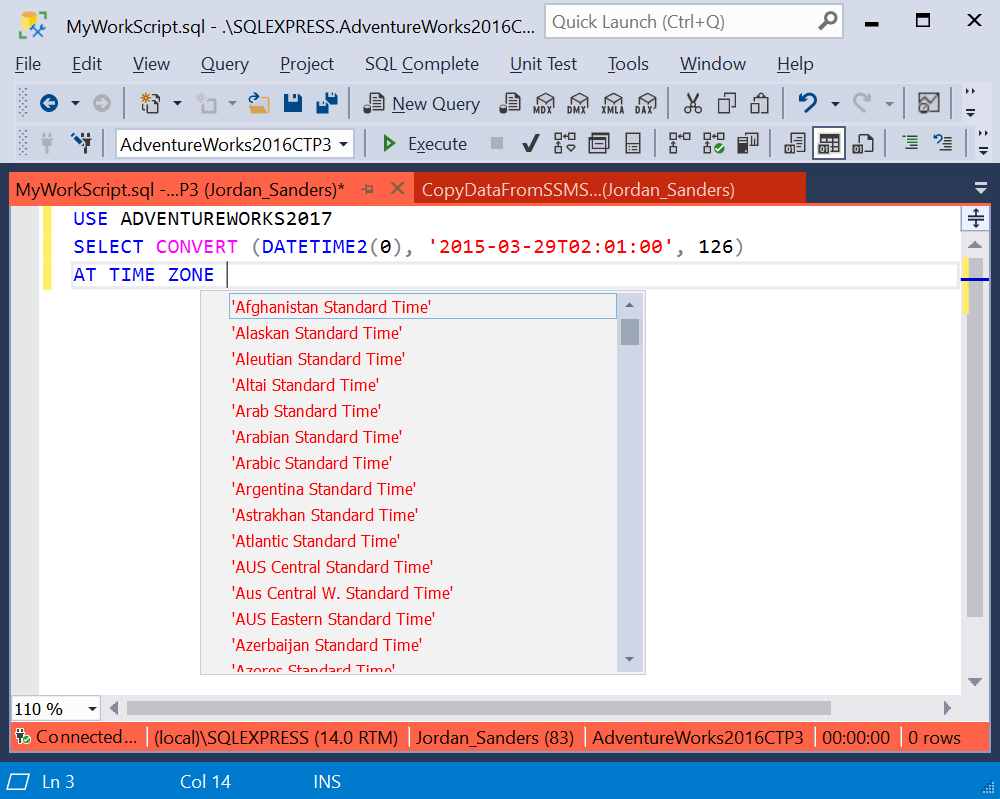Screen dimensions: 1000x799
Task: Click the suggestion list scrollbar thumb
Action: pos(629,331)
